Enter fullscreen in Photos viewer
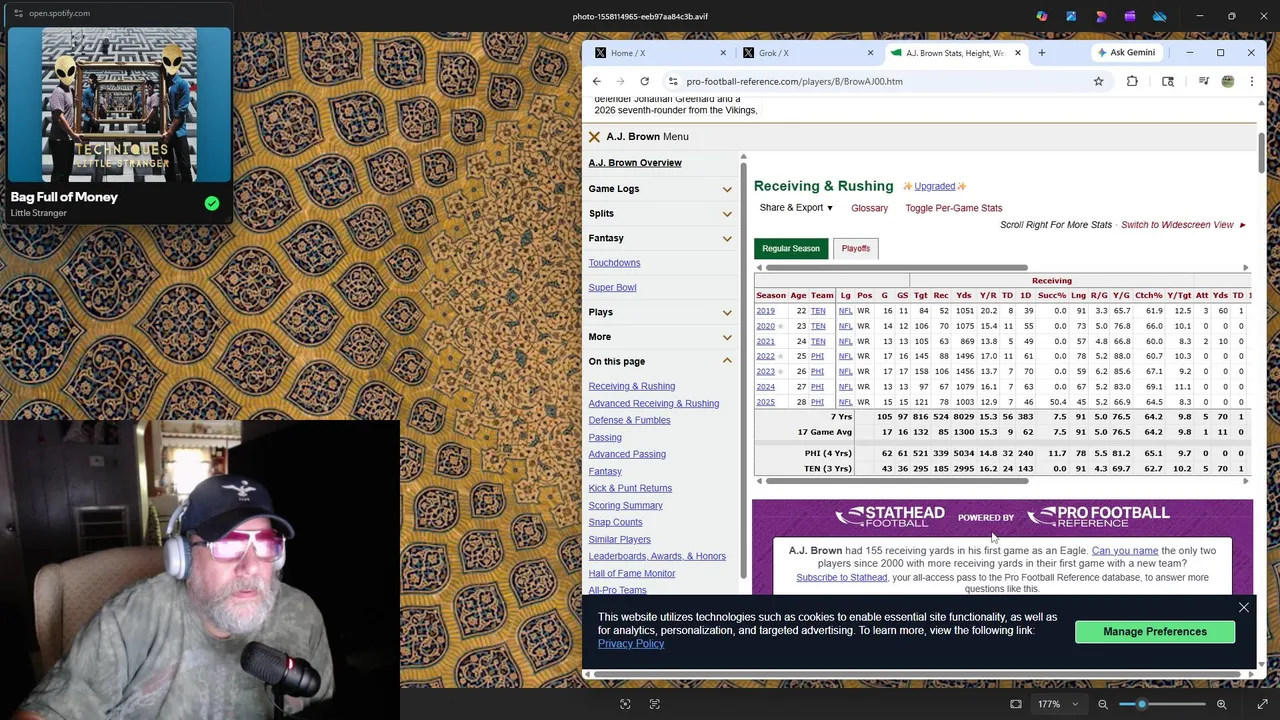Image resolution: width=1280 pixels, height=720 pixels. (1262, 704)
